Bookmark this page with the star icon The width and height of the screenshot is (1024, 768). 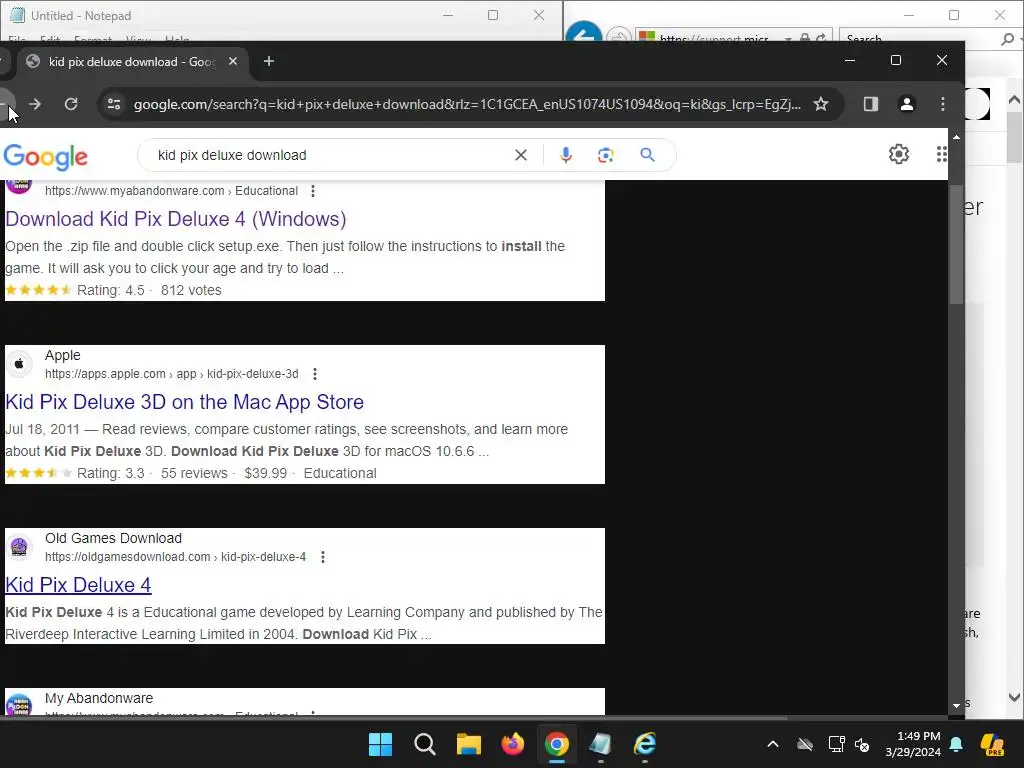coord(821,104)
